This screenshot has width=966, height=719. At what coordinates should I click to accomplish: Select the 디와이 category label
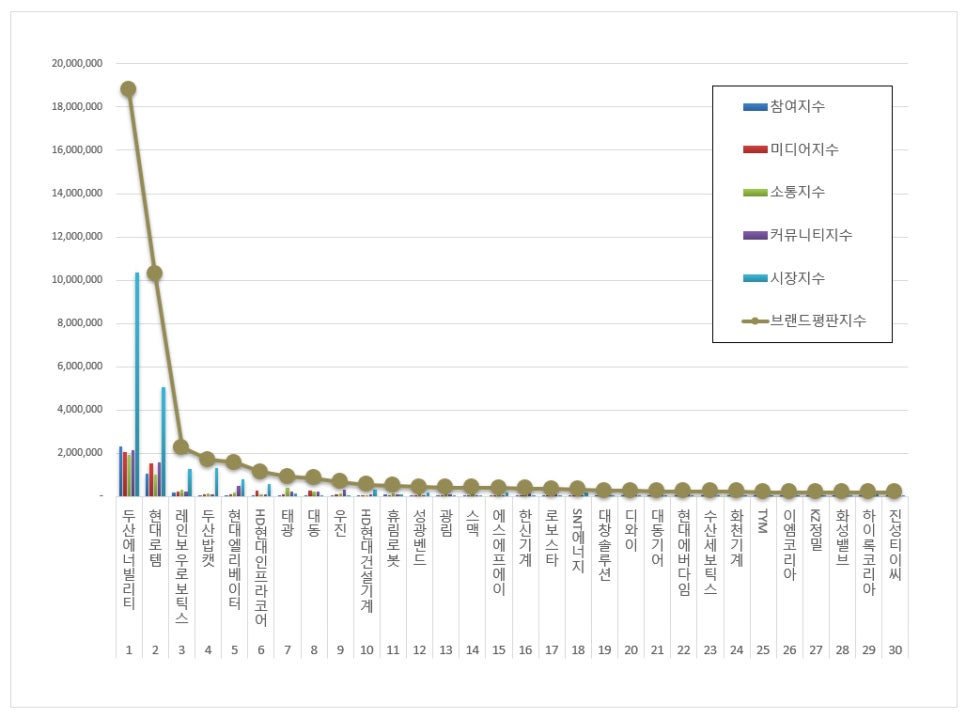point(631,530)
